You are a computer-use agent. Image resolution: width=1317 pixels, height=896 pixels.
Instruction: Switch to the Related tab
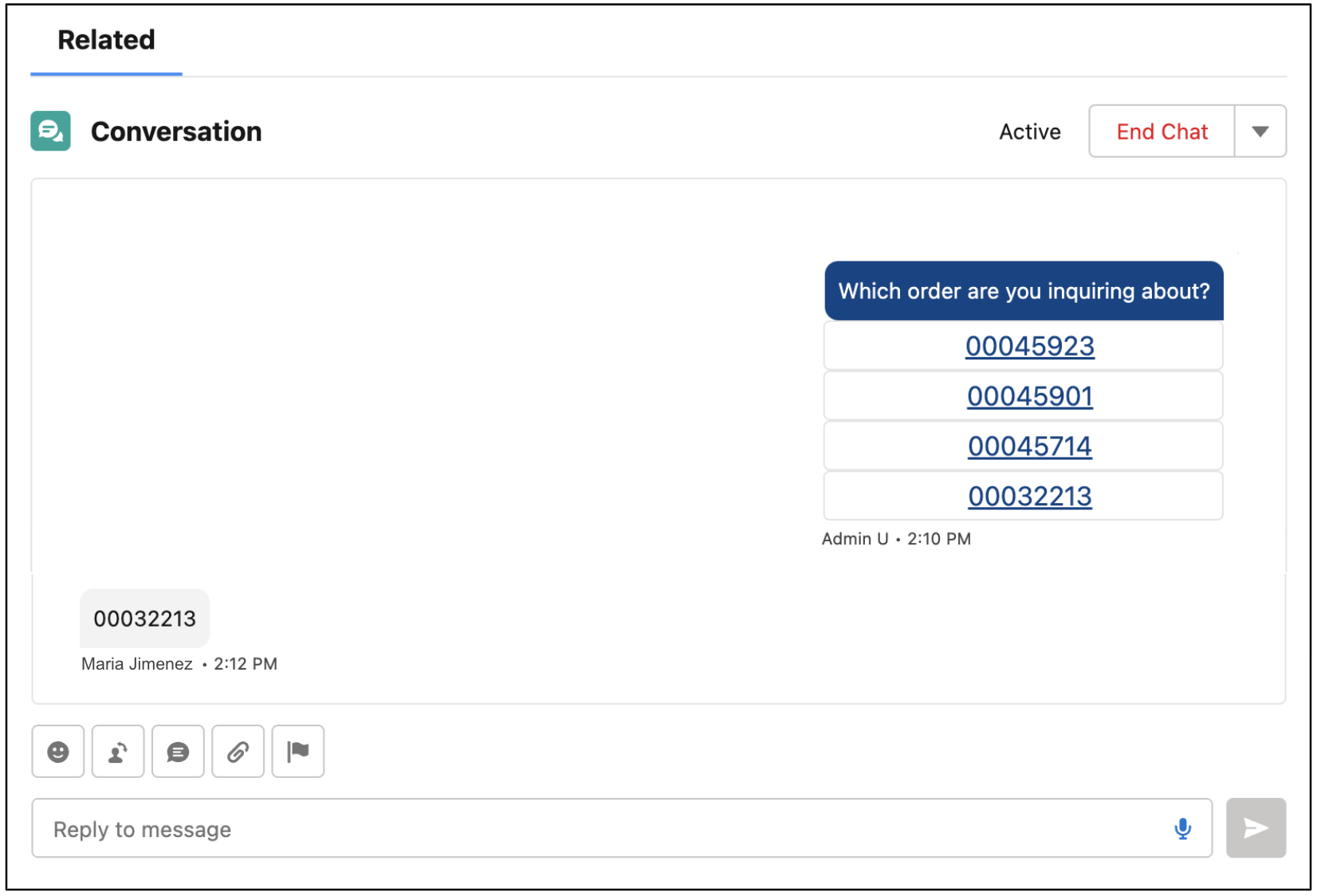coord(104,40)
